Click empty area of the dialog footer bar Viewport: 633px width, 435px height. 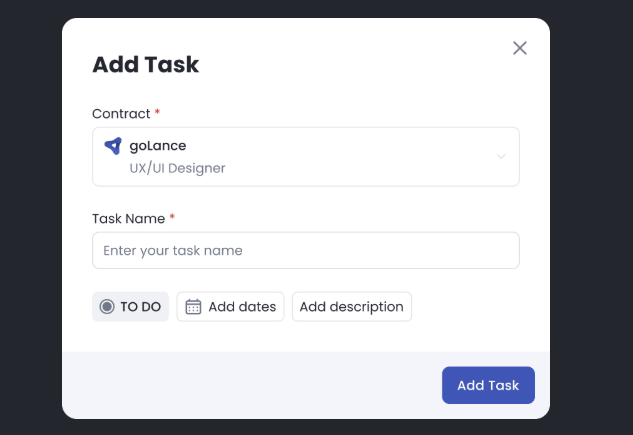coord(250,385)
